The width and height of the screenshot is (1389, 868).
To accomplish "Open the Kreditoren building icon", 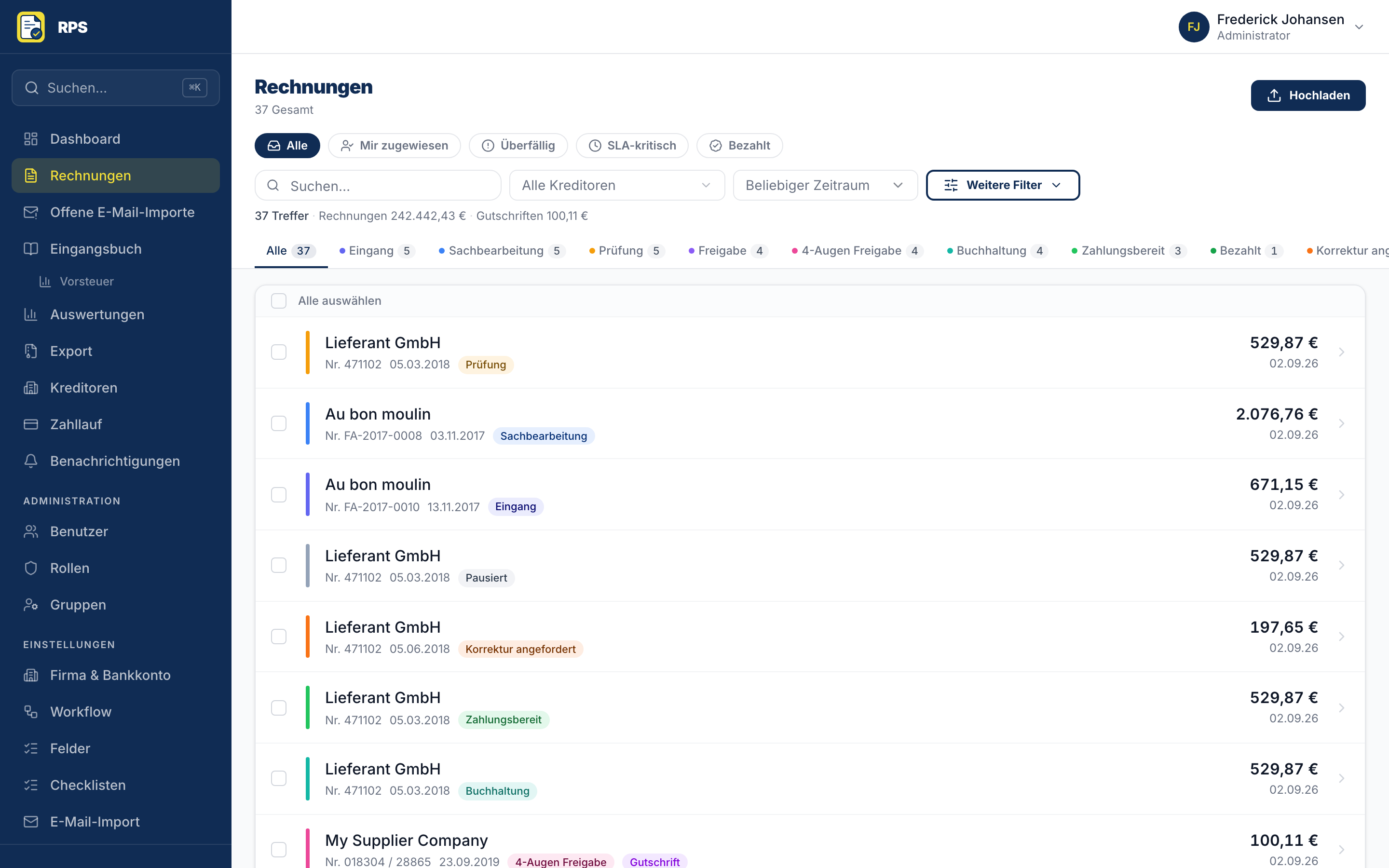I will pyautogui.click(x=31, y=388).
